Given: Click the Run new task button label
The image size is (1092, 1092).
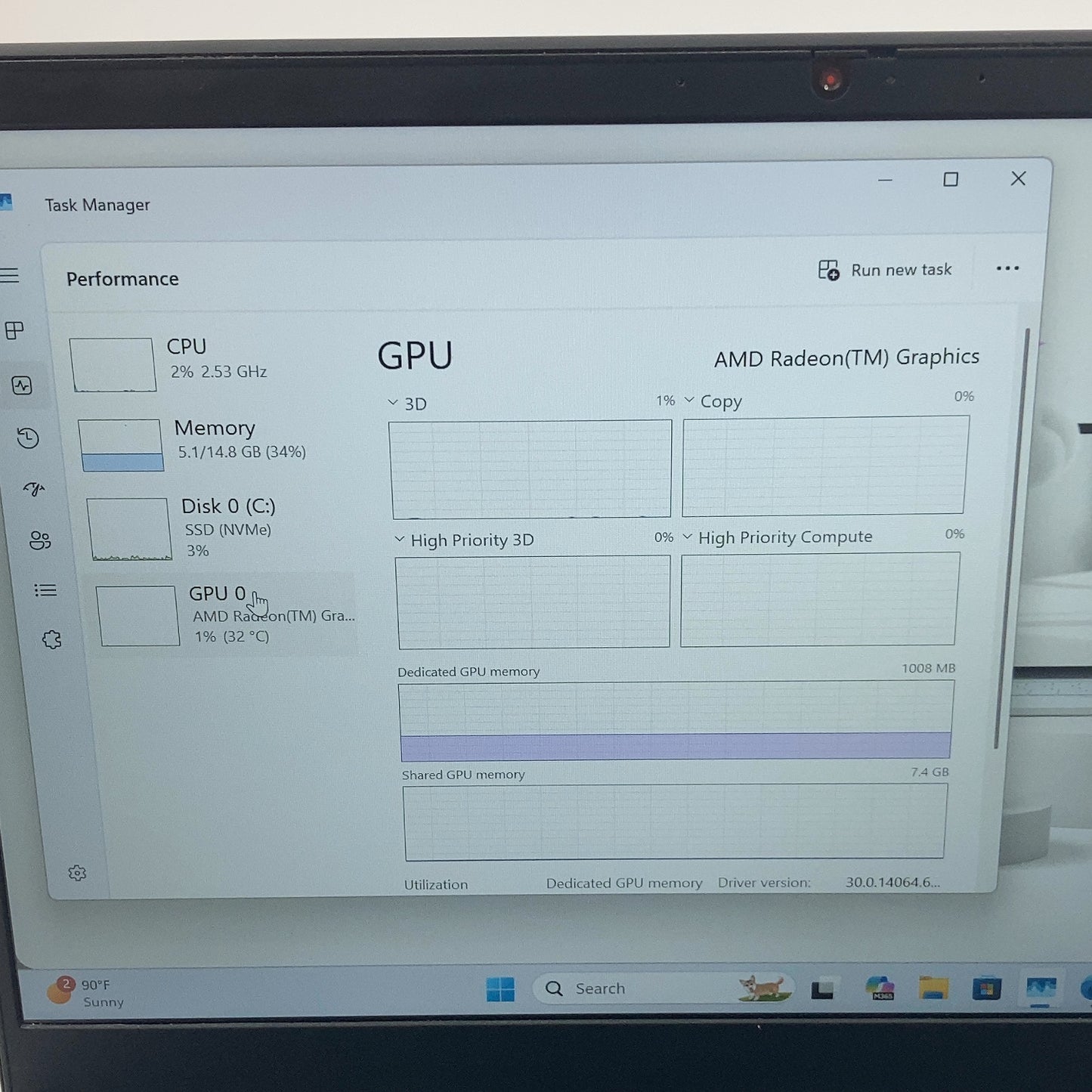Looking at the screenshot, I should pos(902,270).
